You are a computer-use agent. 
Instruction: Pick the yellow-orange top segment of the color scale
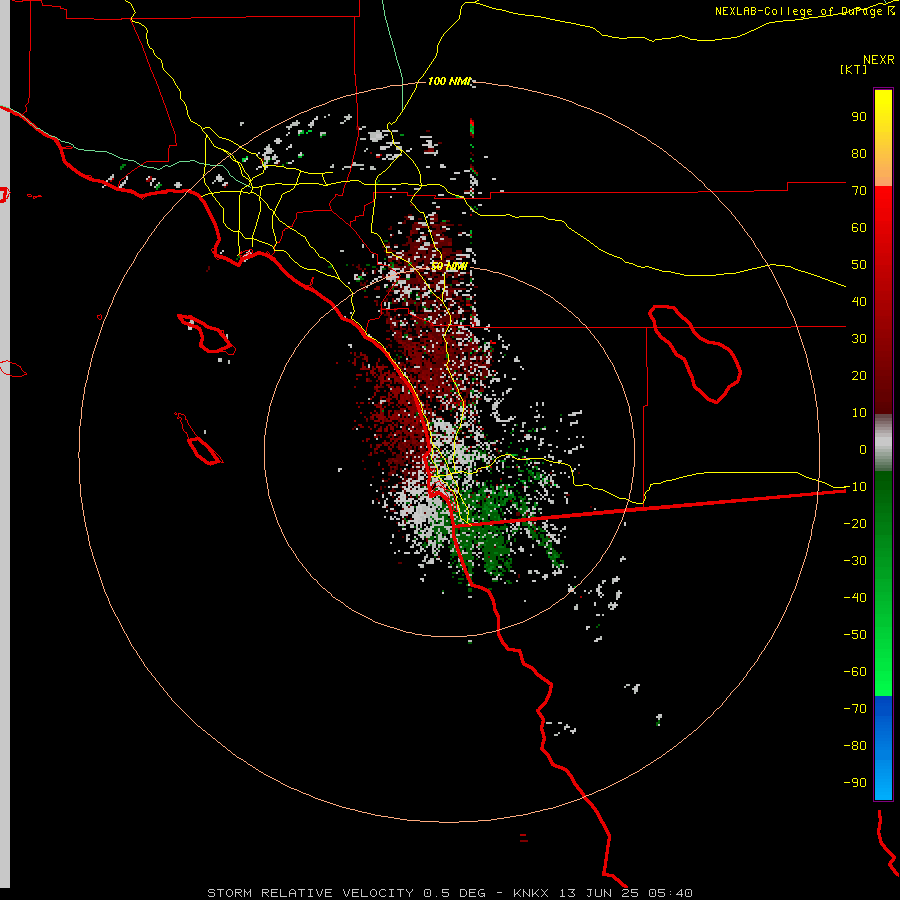point(883,138)
